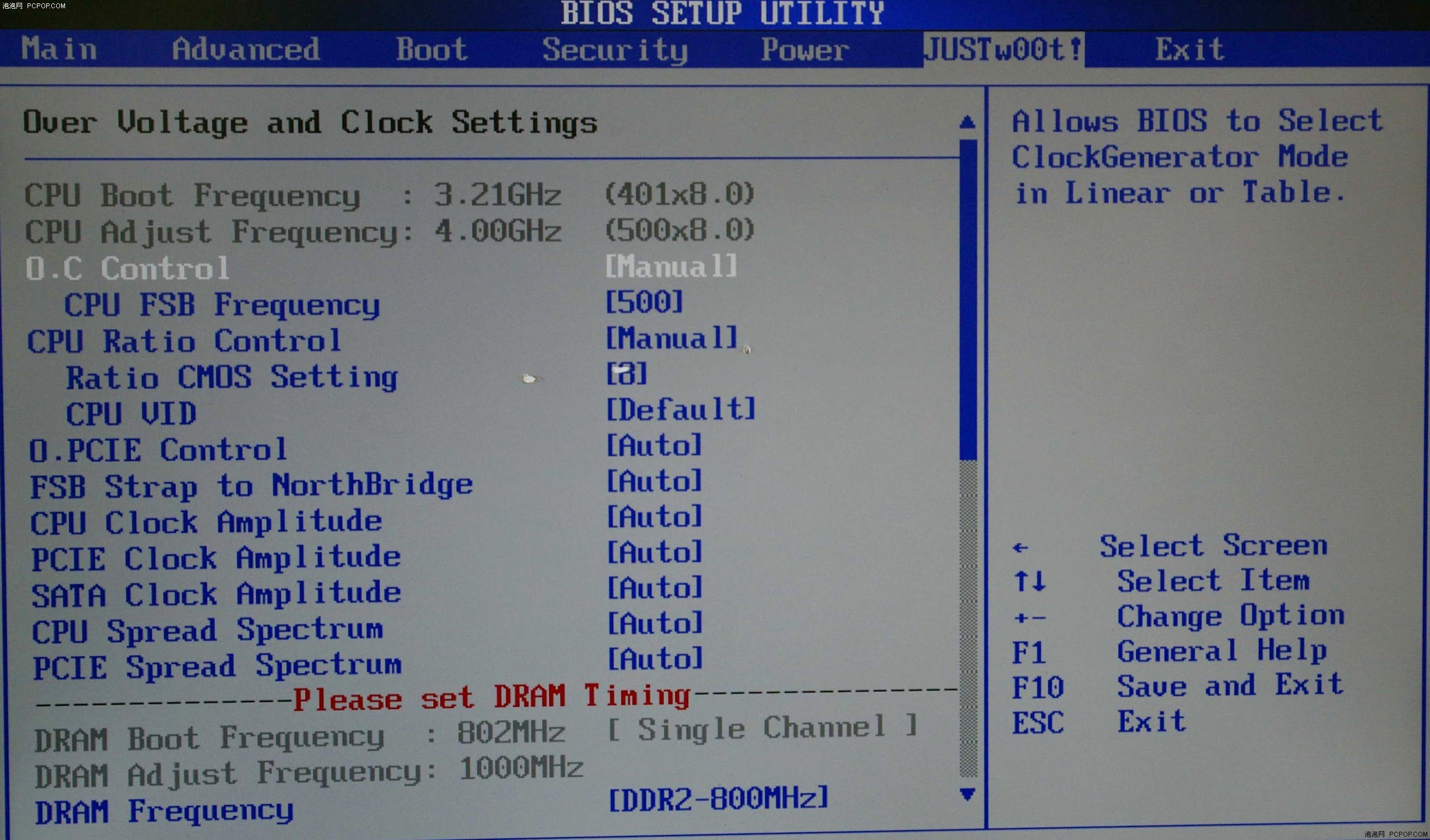Click the scroll up arrow in scrollbar
The image size is (1430, 840).
[x=968, y=122]
